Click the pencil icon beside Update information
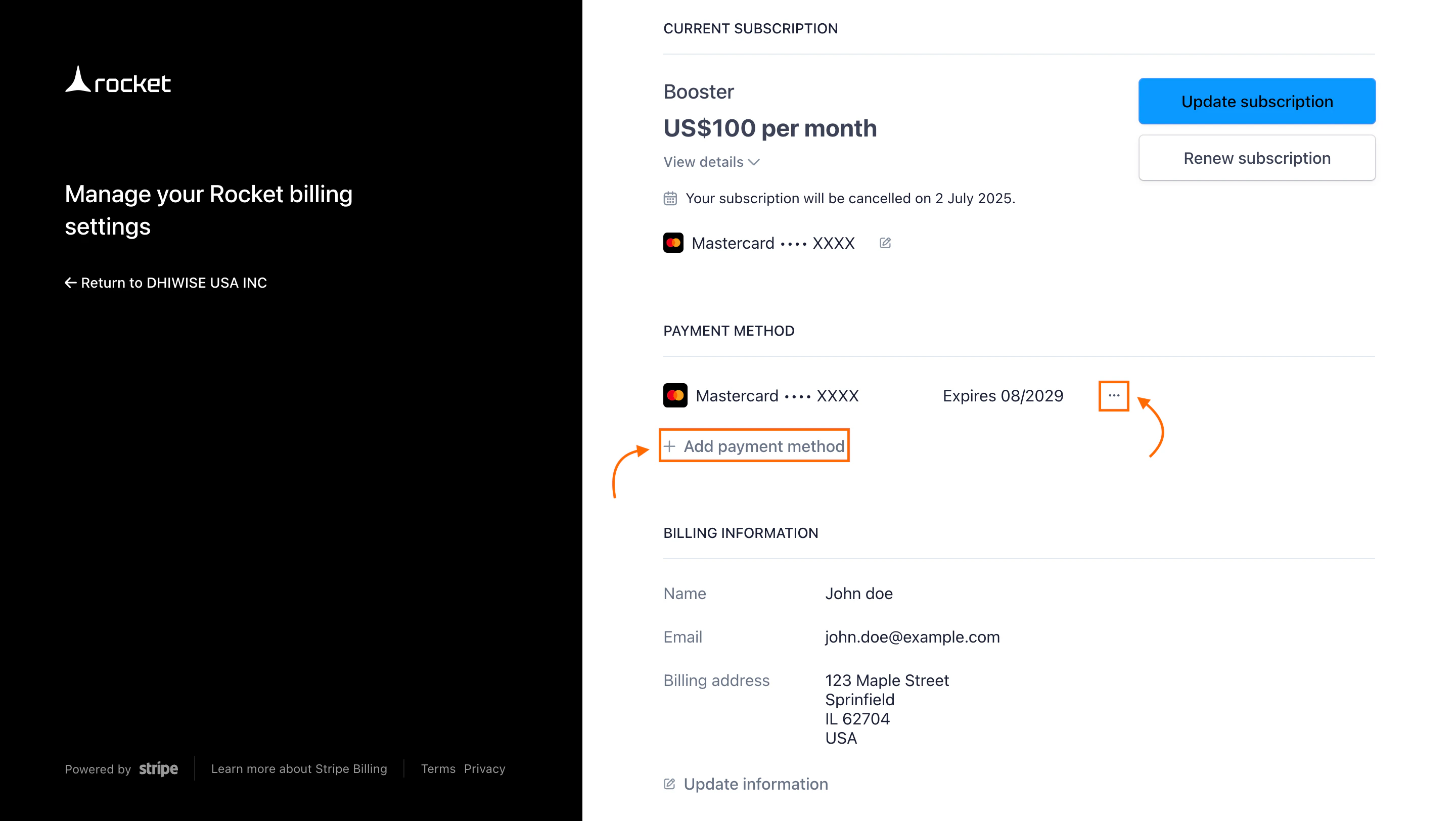The image size is (1456, 821). [x=669, y=784]
